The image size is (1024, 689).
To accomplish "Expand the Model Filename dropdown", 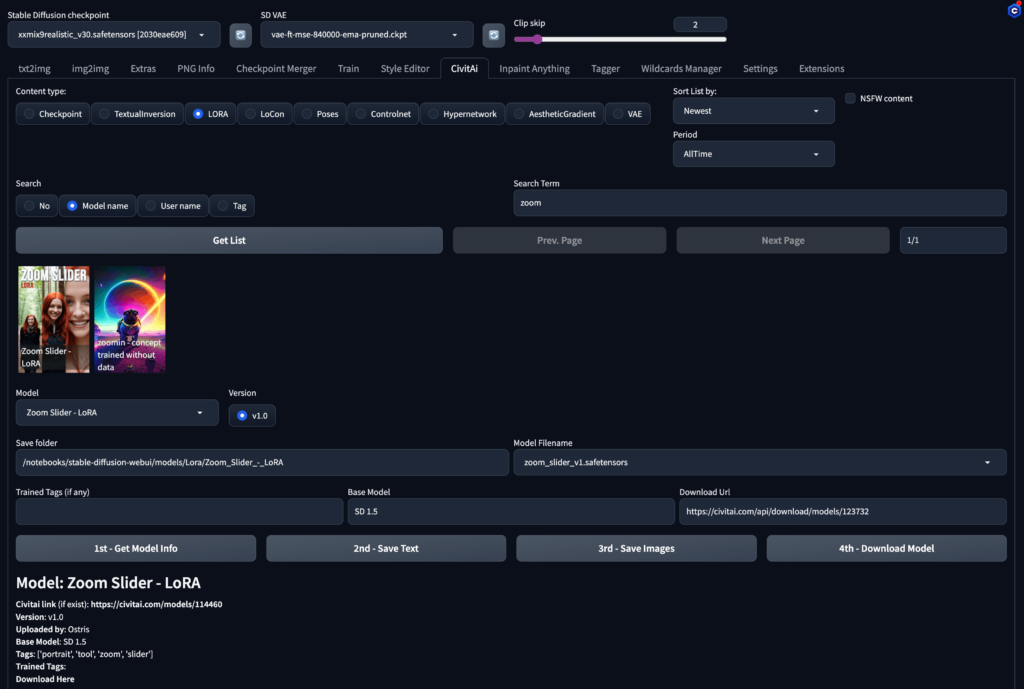I will pos(759,462).
